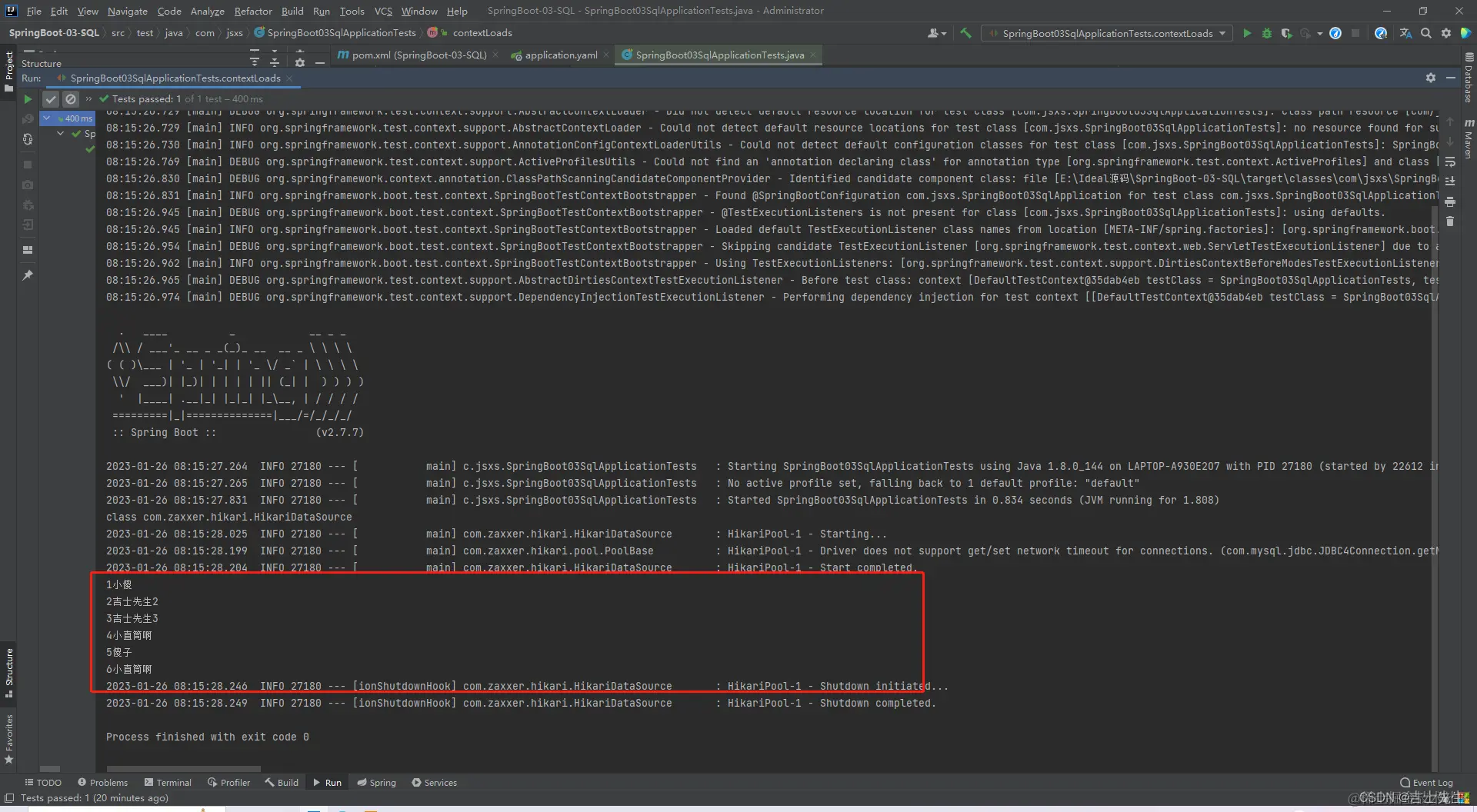Clear all console output with trash icon

pos(1450,221)
